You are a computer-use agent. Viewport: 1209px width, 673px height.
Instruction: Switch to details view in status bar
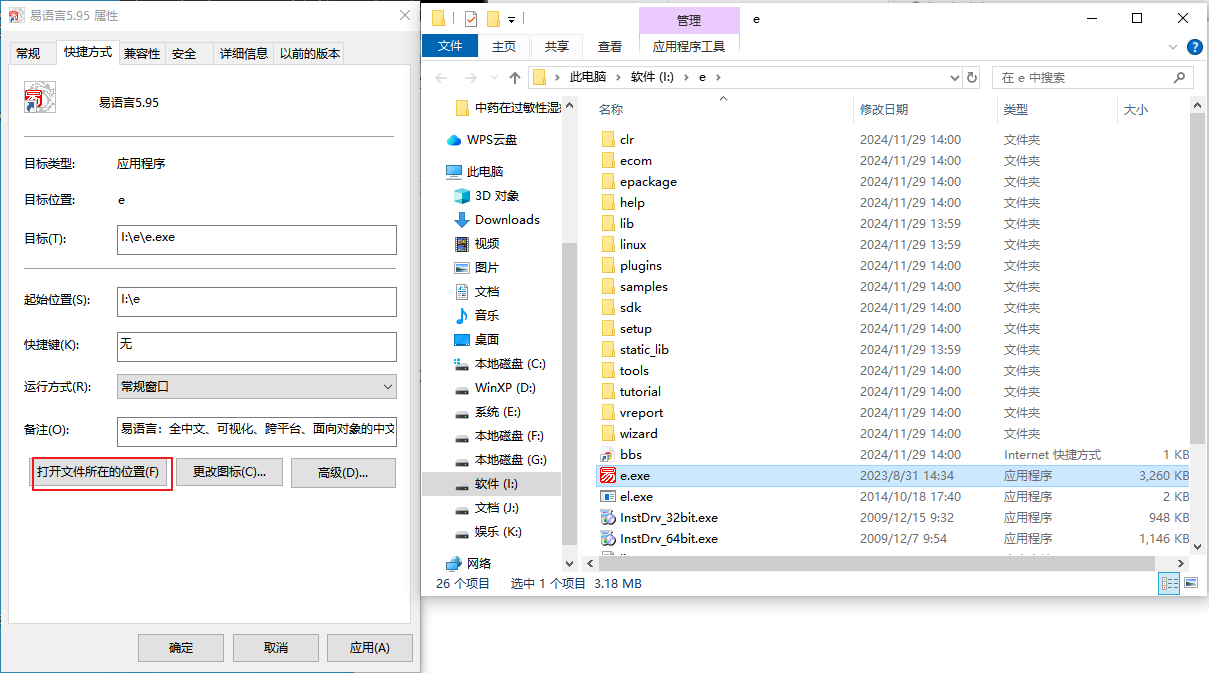pos(1169,583)
